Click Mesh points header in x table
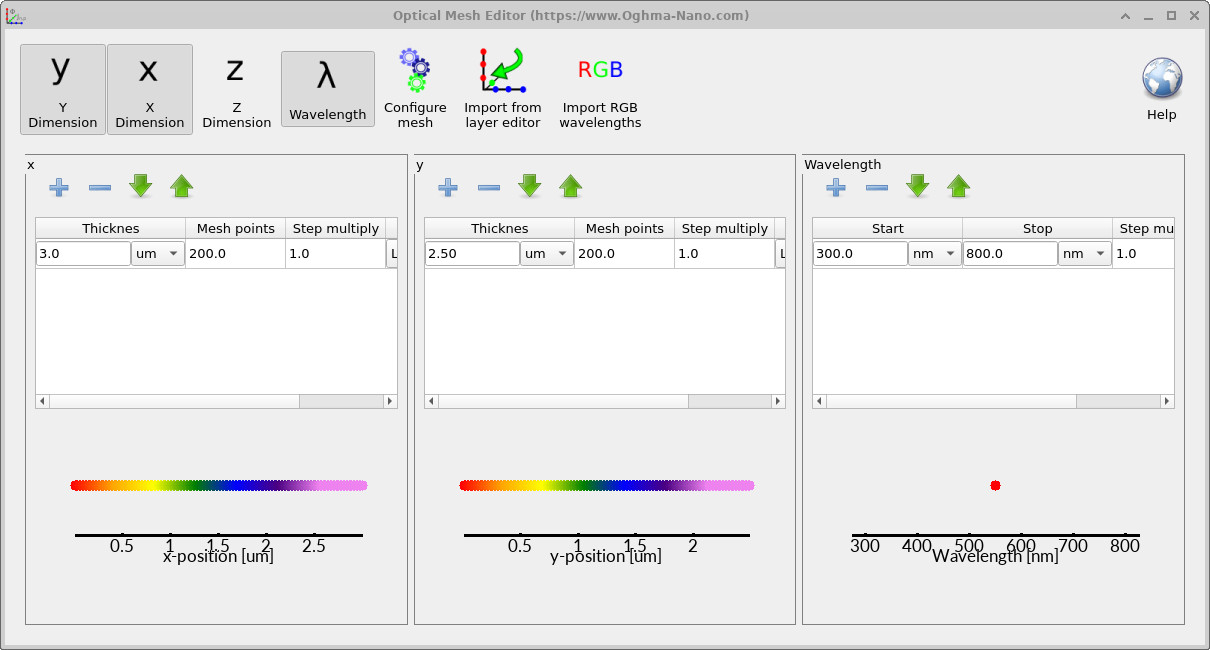The height and width of the screenshot is (650, 1210). click(236, 229)
